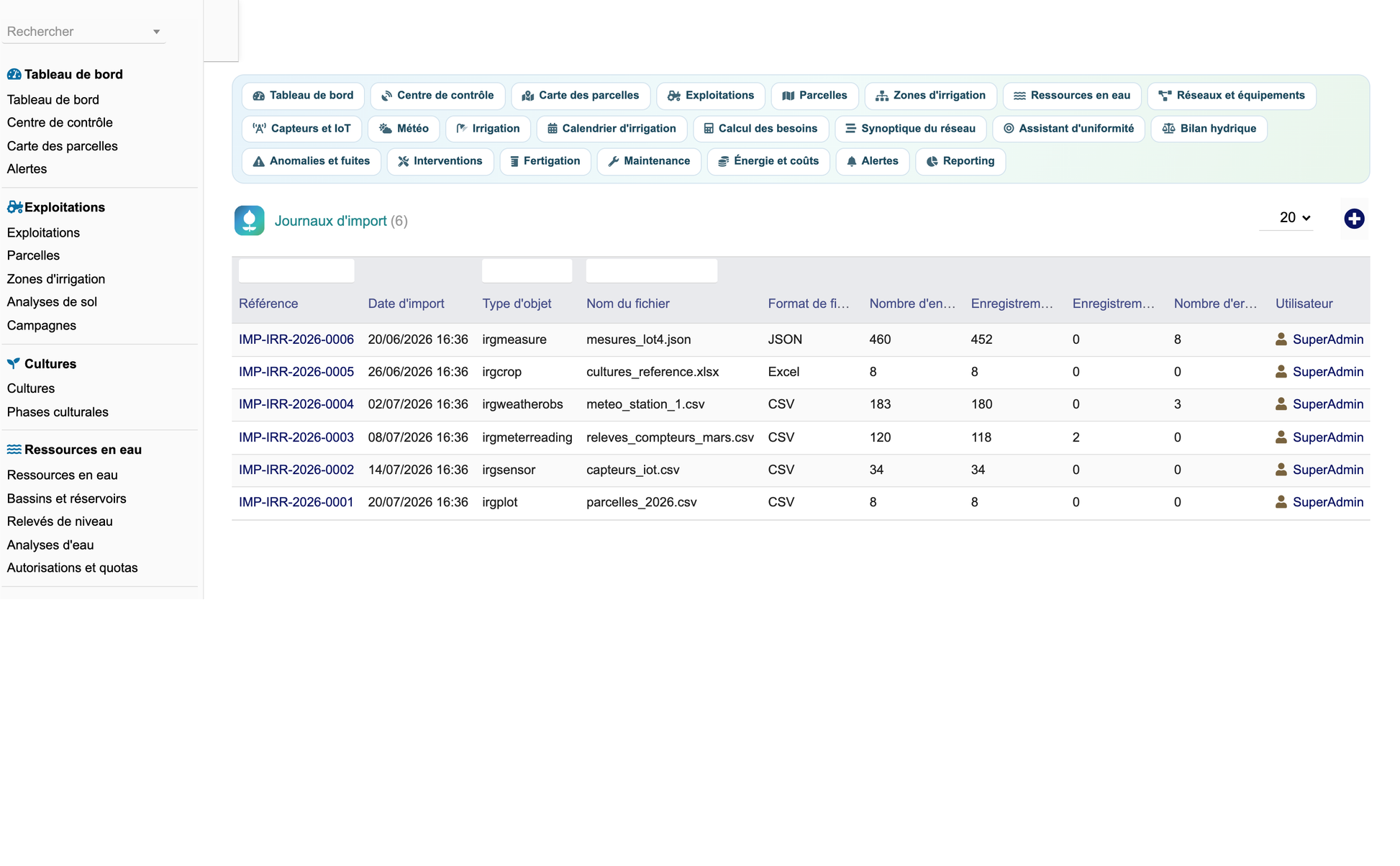Click file name mesures_lot4.json
This screenshot has height=866, width=1400.
coord(639,339)
